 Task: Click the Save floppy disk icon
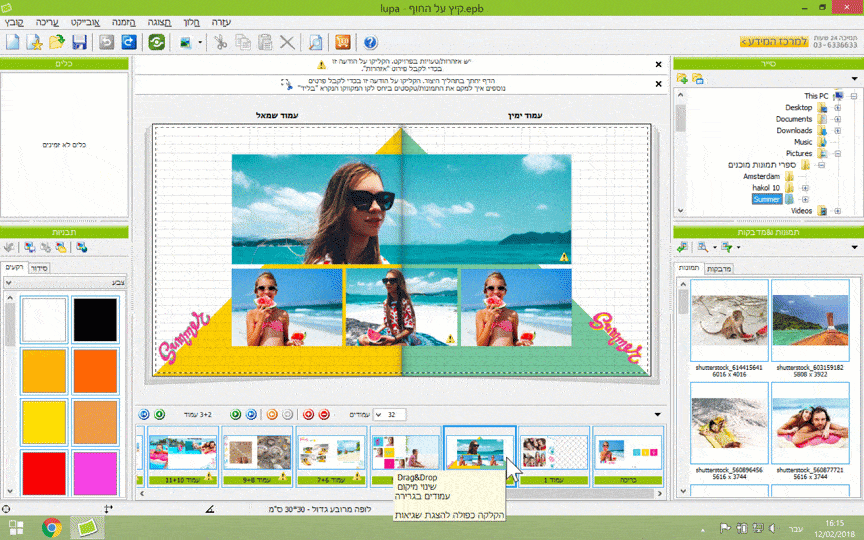click(x=80, y=42)
